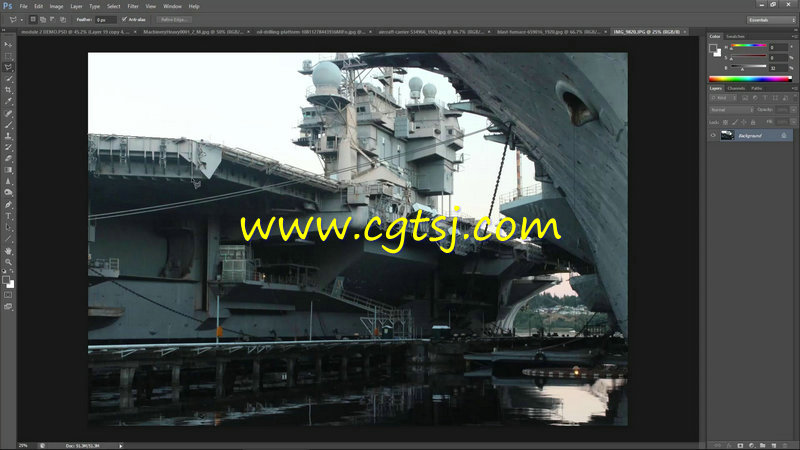Switch to the Channels tab
The image size is (800, 450).
click(736, 88)
